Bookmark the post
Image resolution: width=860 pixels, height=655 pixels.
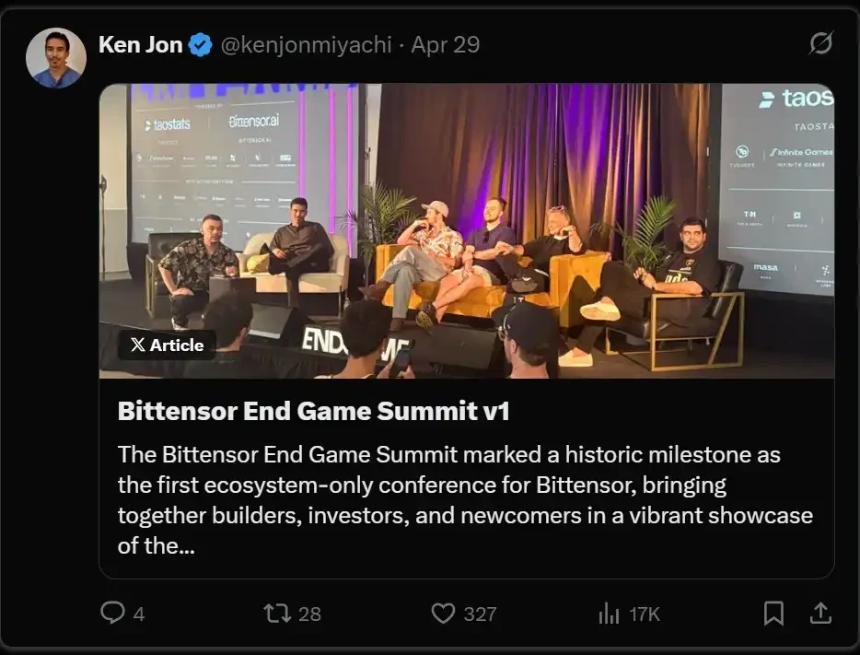773,612
